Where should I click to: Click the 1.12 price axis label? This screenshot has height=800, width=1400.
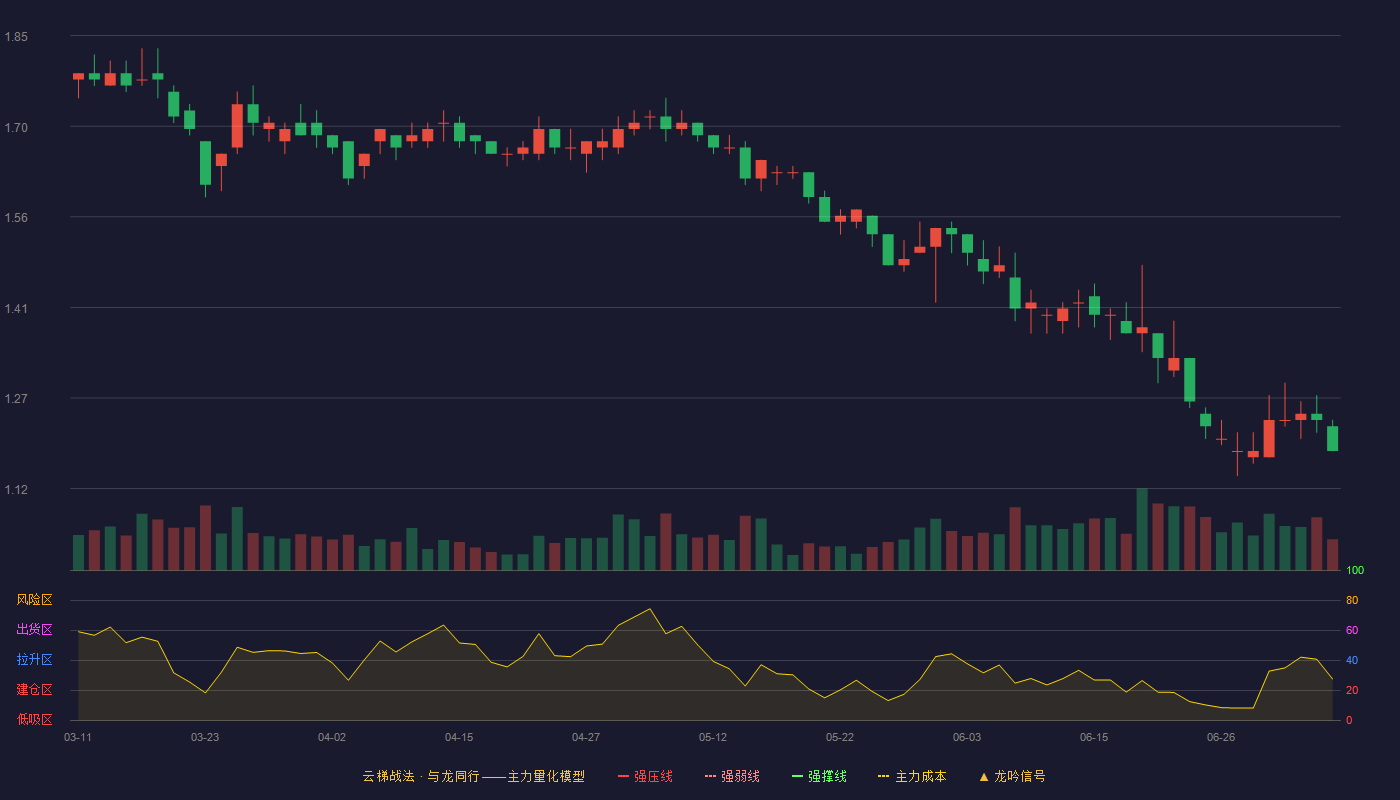(16, 490)
